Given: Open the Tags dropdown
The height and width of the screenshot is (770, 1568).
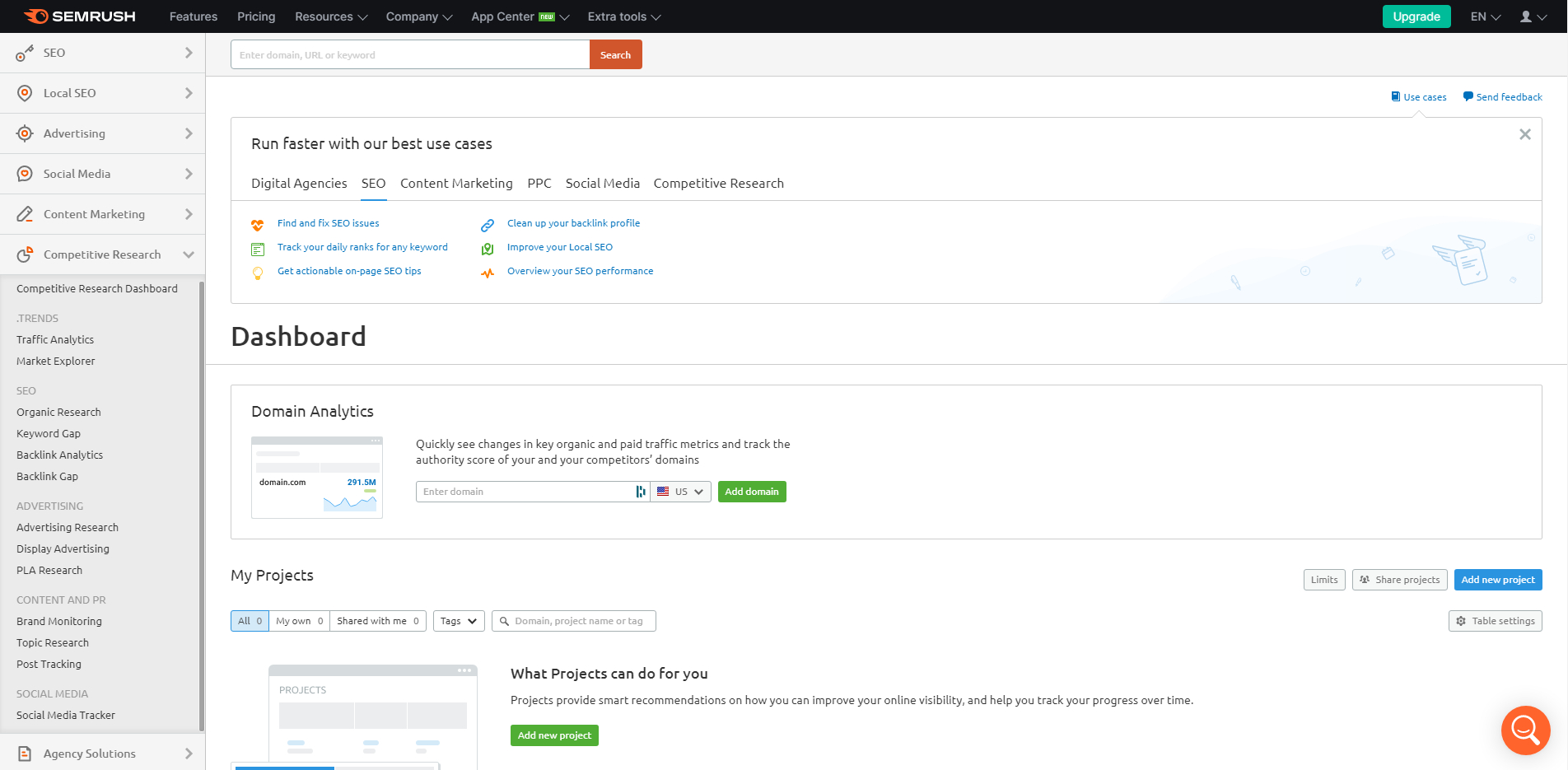Looking at the screenshot, I should click(x=459, y=621).
